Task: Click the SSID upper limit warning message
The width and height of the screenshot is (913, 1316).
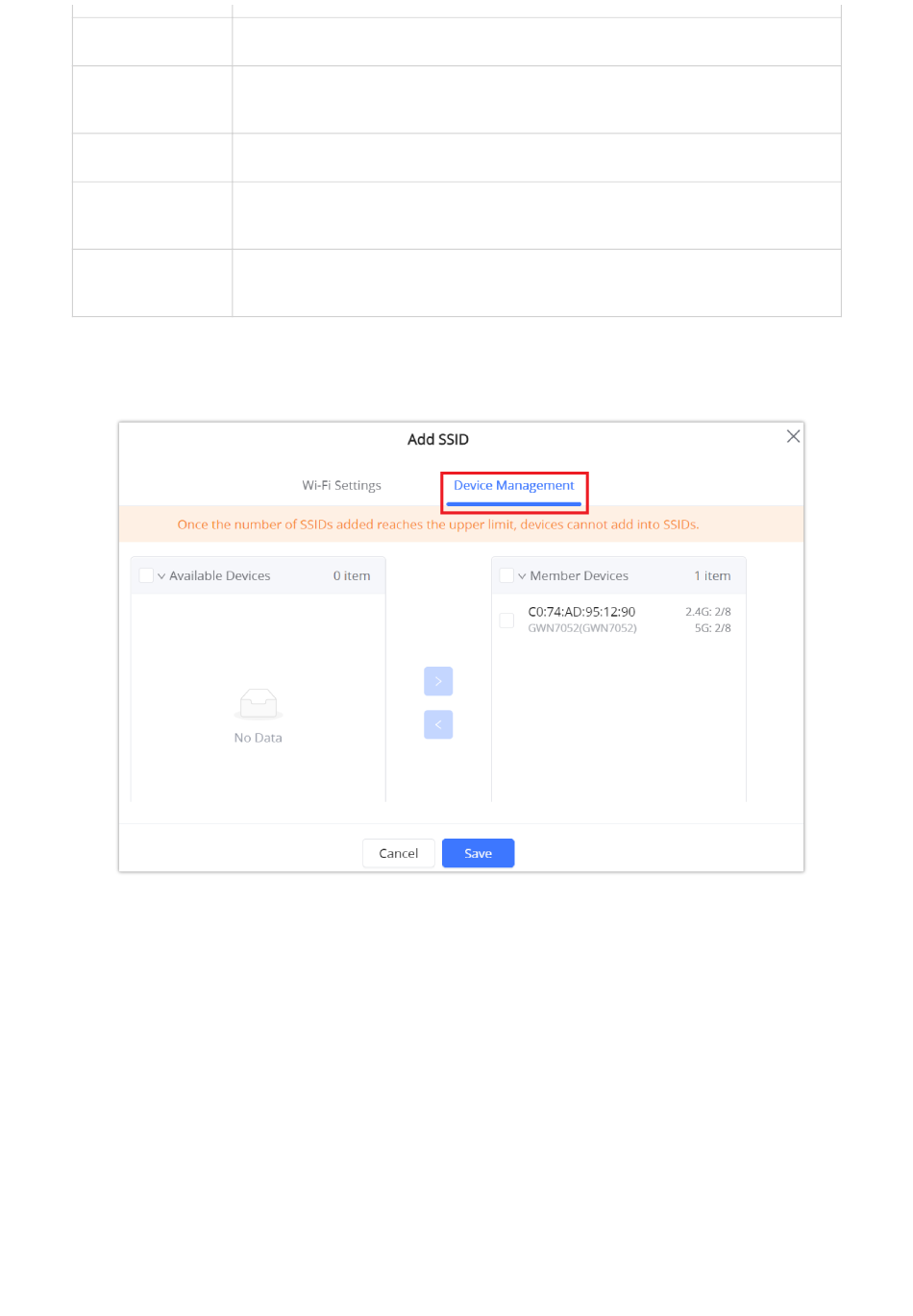Action: [438, 524]
